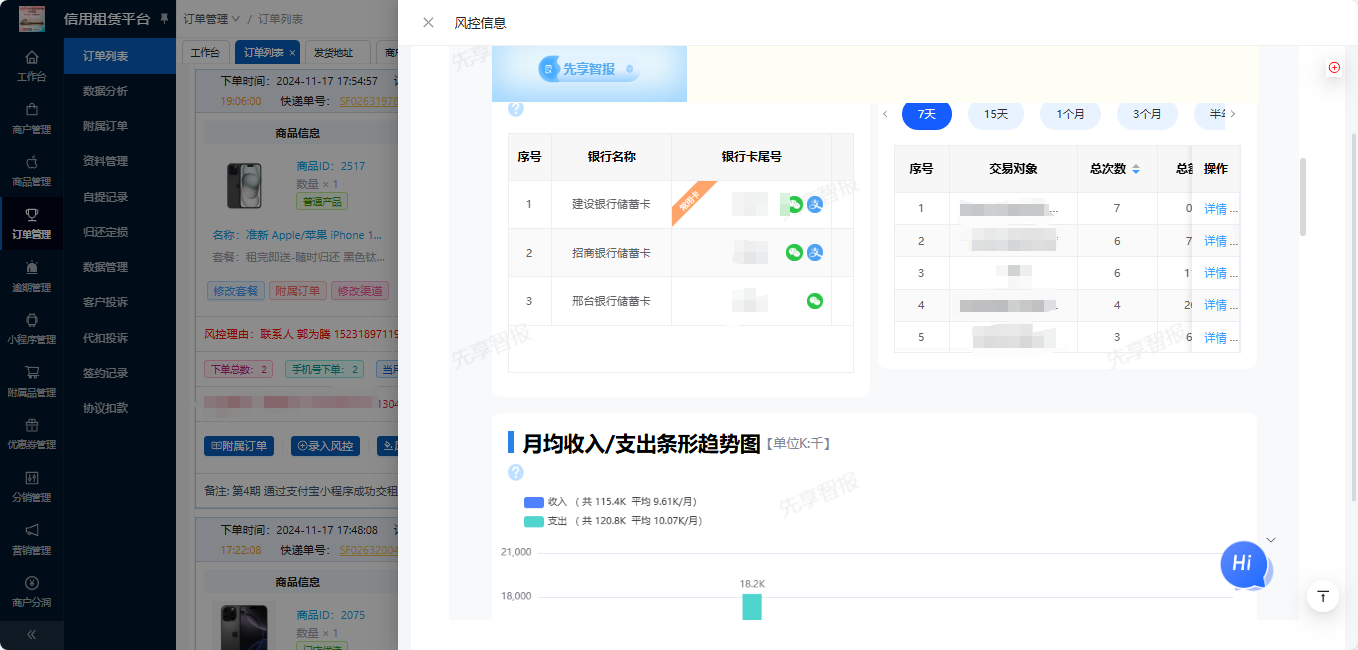Click Alipay icon in 建设银行储蓄卡 row
The width and height of the screenshot is (1358, 650).
(x=815, y=204)
